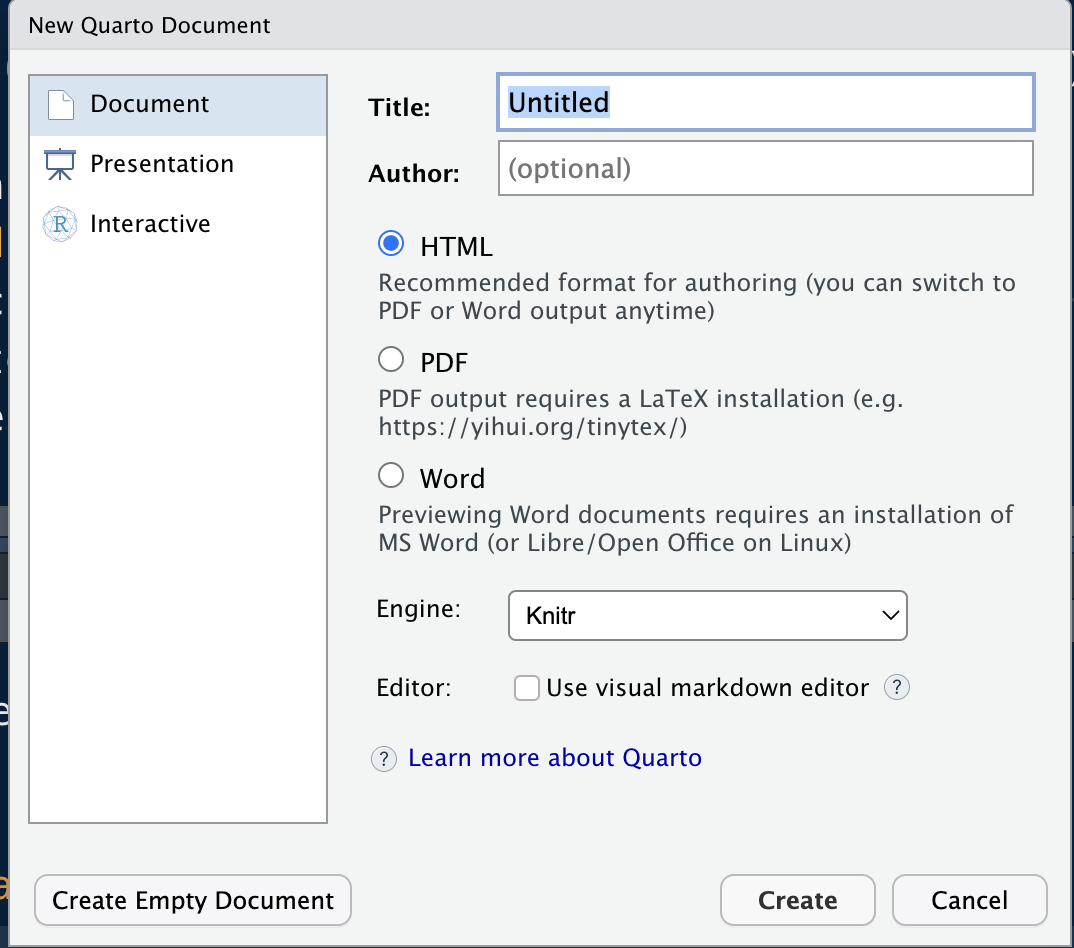The width and height of the screenshot is (1074, 948).
Task: Click the Engine dropdown chevron arrow
Action: tap(889, 616)
